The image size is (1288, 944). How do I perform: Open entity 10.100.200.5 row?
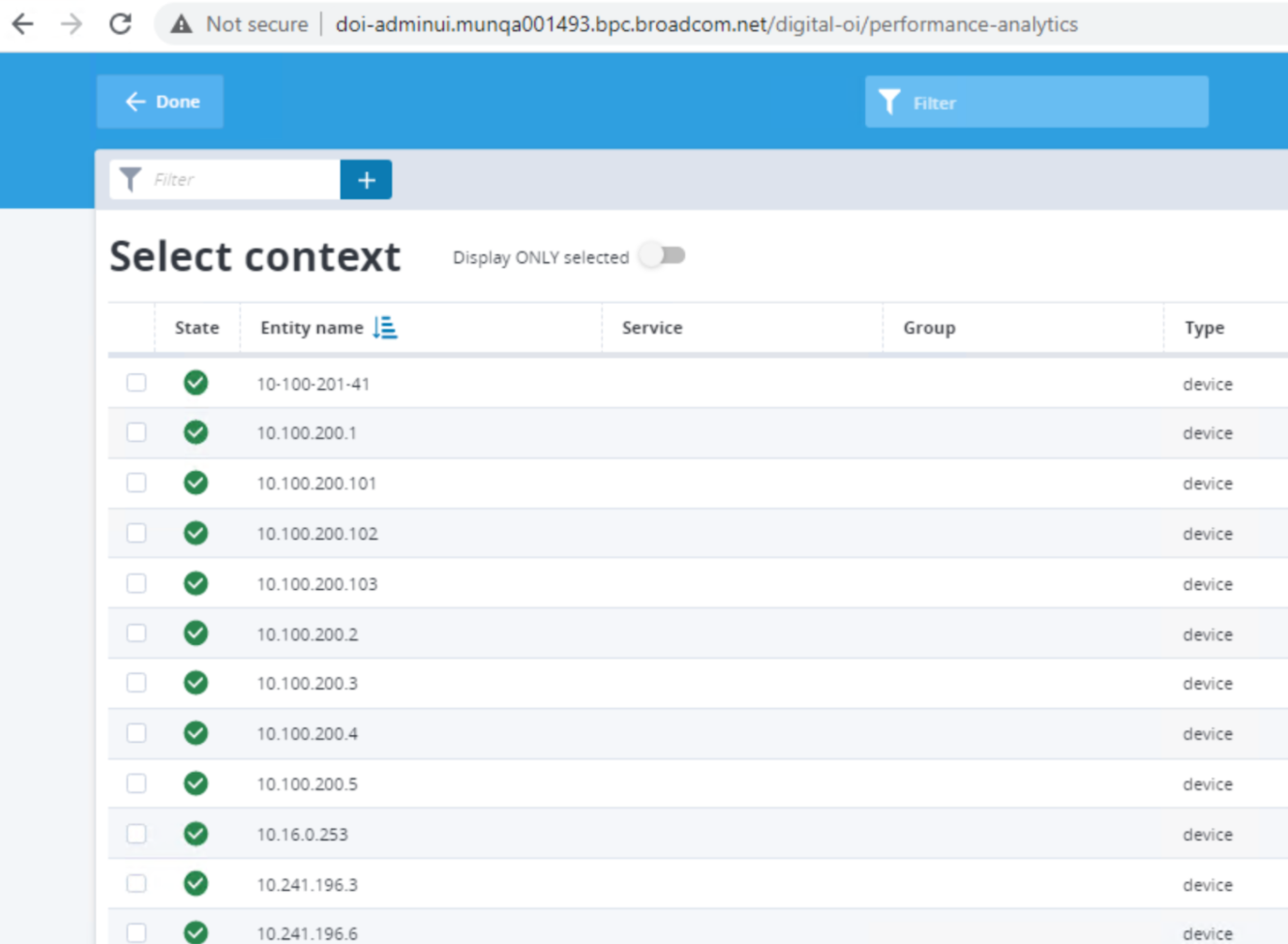(x=308, y=784)
